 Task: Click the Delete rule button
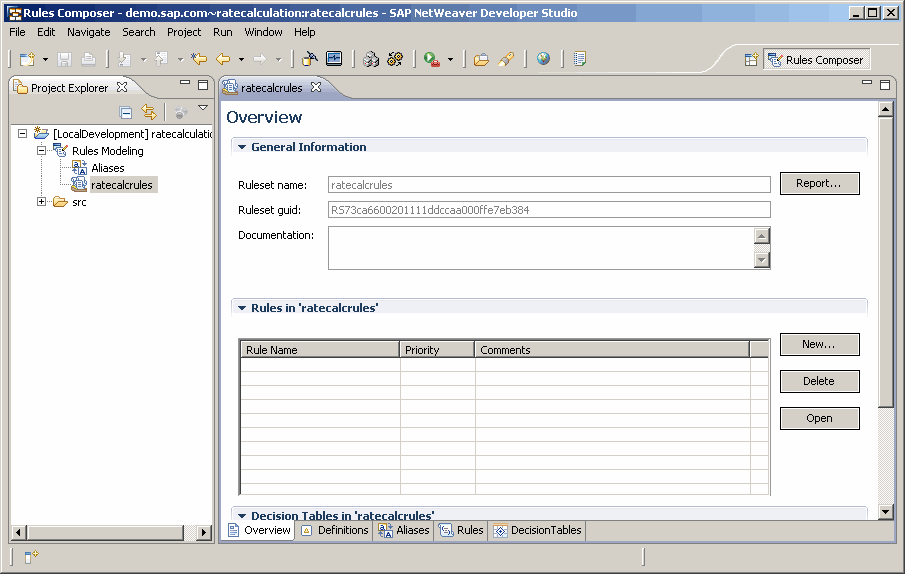[820, 381]
